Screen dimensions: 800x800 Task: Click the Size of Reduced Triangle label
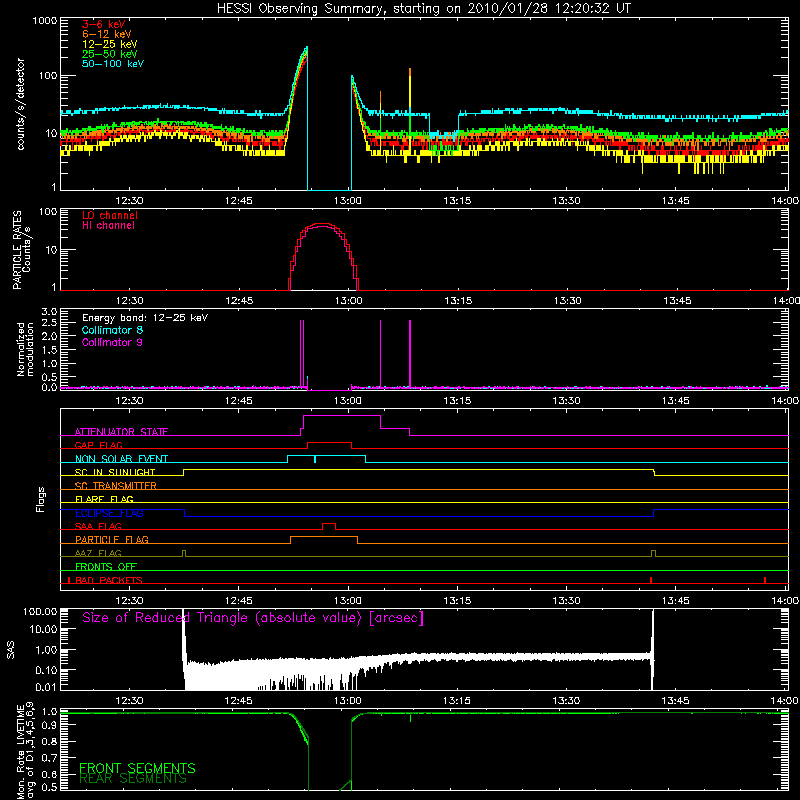[x=253, y=618]
